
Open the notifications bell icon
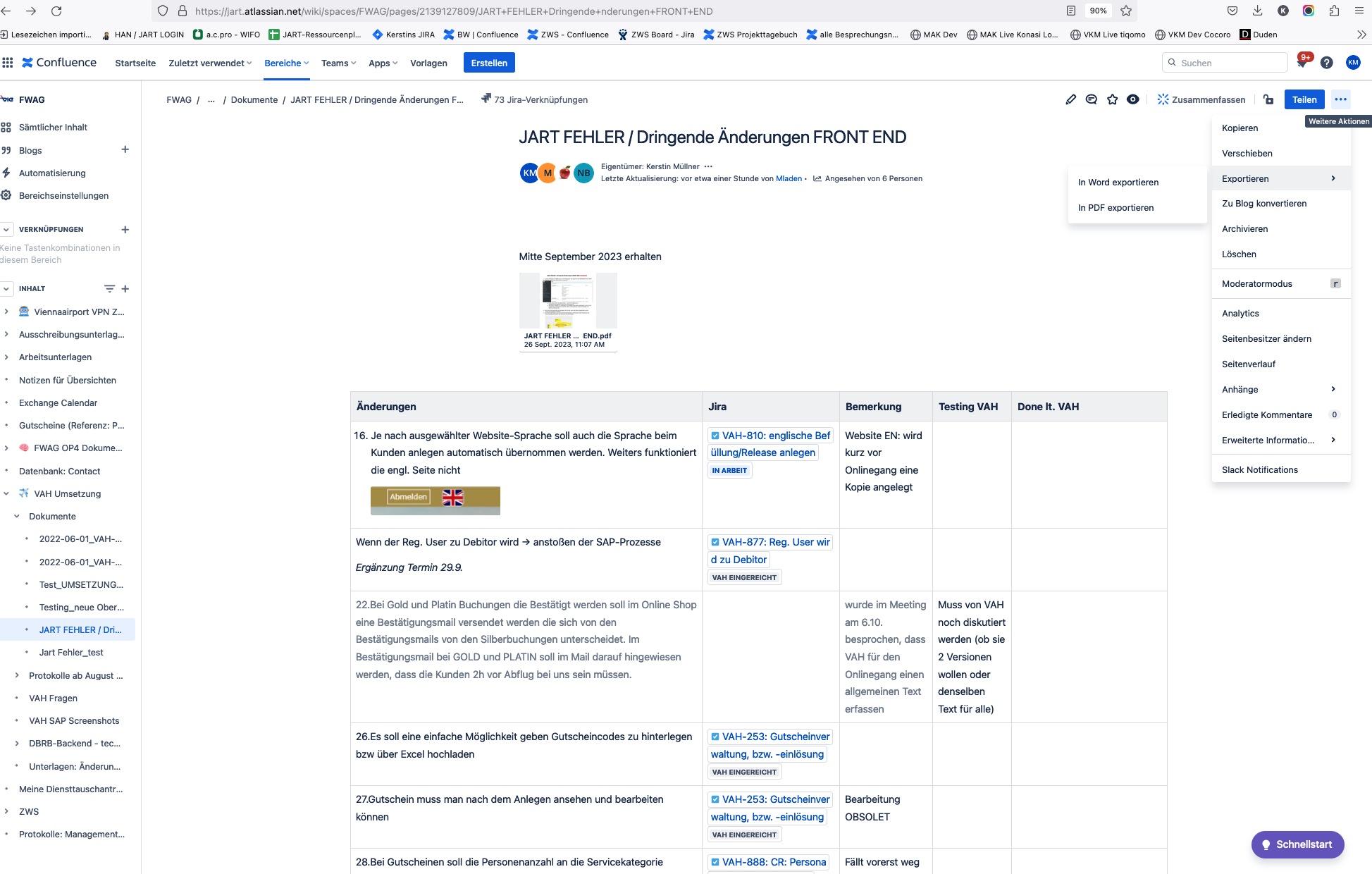1302,63
